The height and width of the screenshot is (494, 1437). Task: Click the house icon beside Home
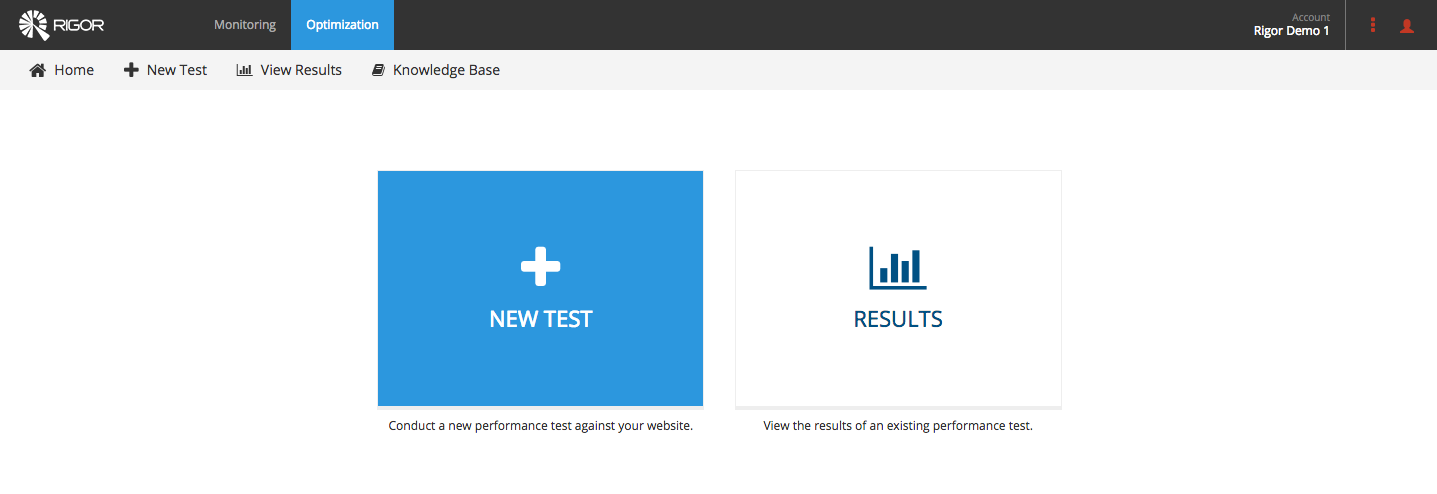tap(38, 70)
